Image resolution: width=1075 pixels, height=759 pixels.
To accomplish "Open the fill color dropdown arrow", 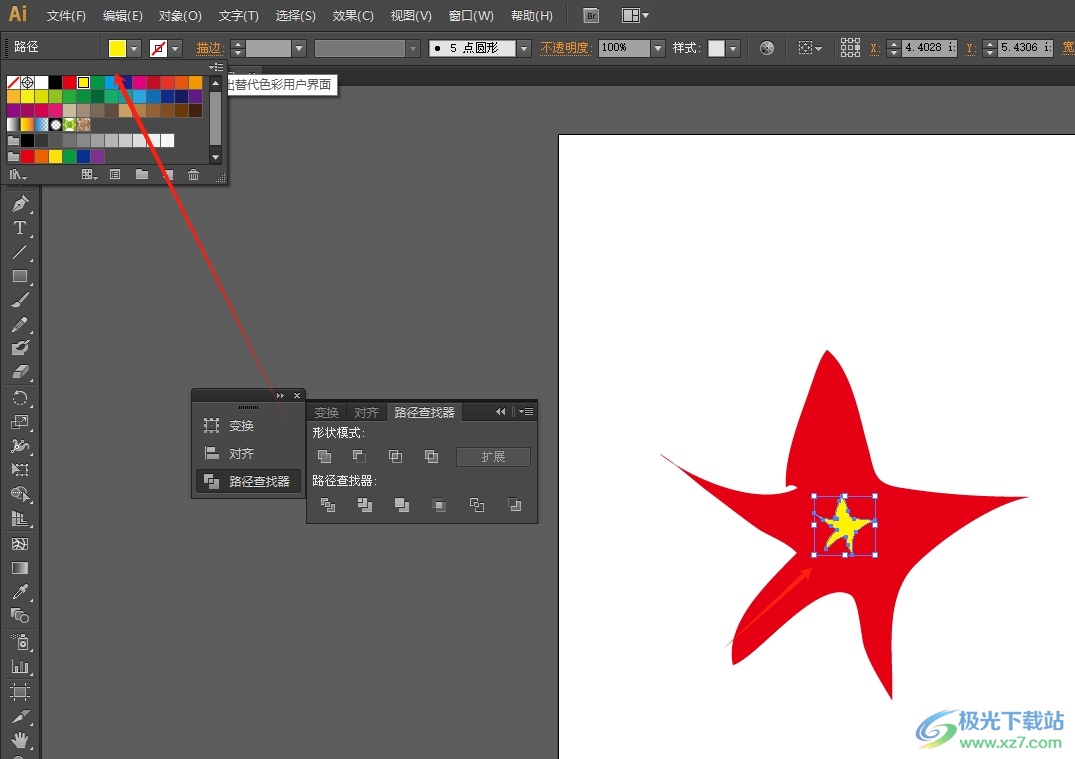I will [135, 49].
